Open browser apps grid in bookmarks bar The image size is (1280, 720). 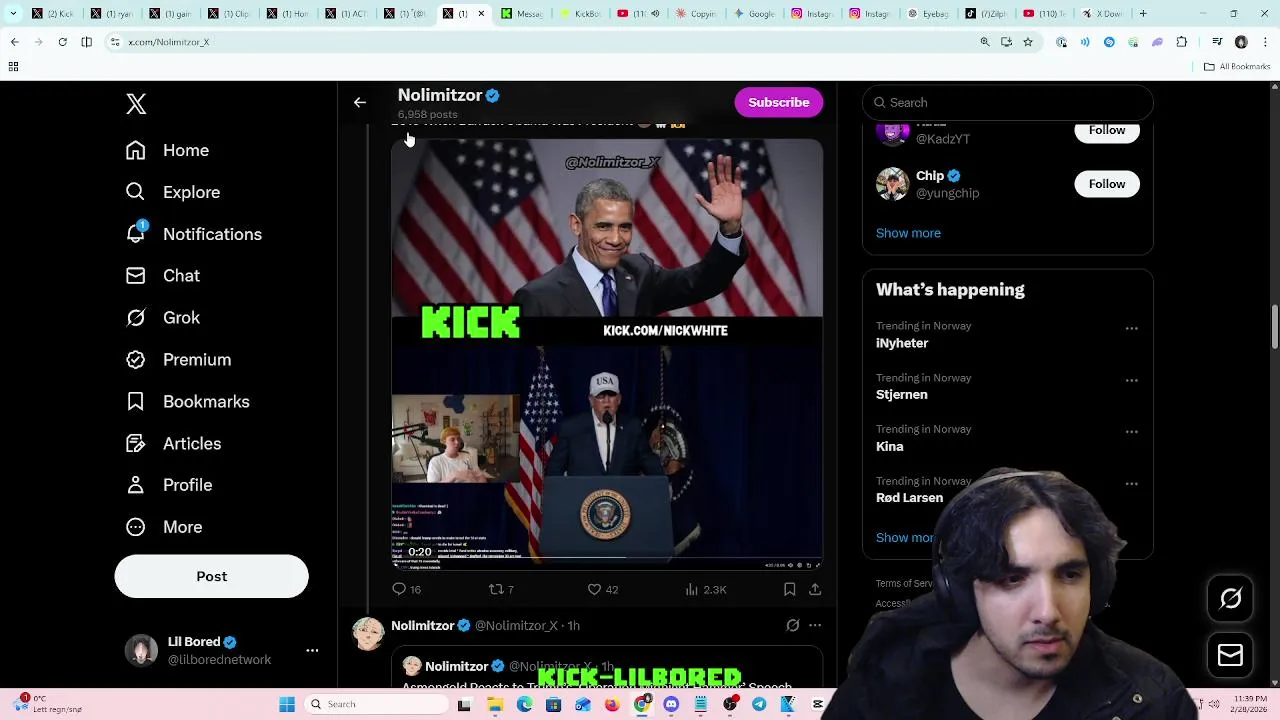13,66
